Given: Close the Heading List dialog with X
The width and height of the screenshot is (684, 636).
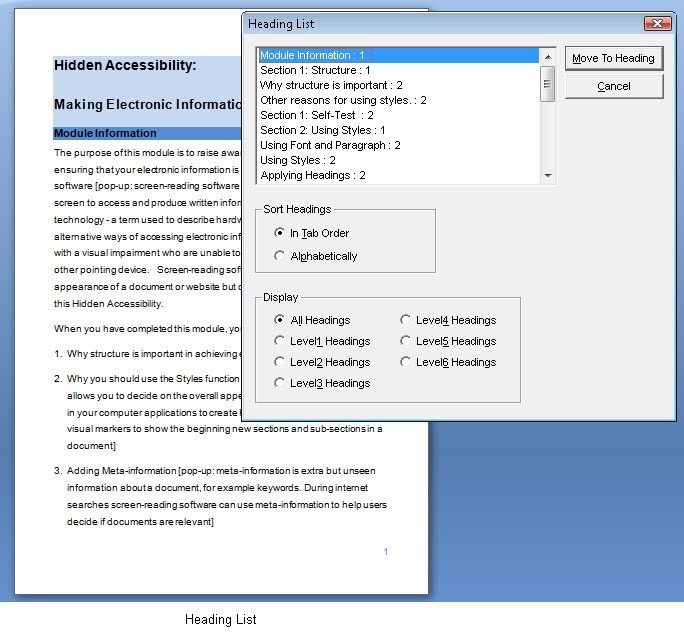Looking at the screenshot, I should click(658, 23).
